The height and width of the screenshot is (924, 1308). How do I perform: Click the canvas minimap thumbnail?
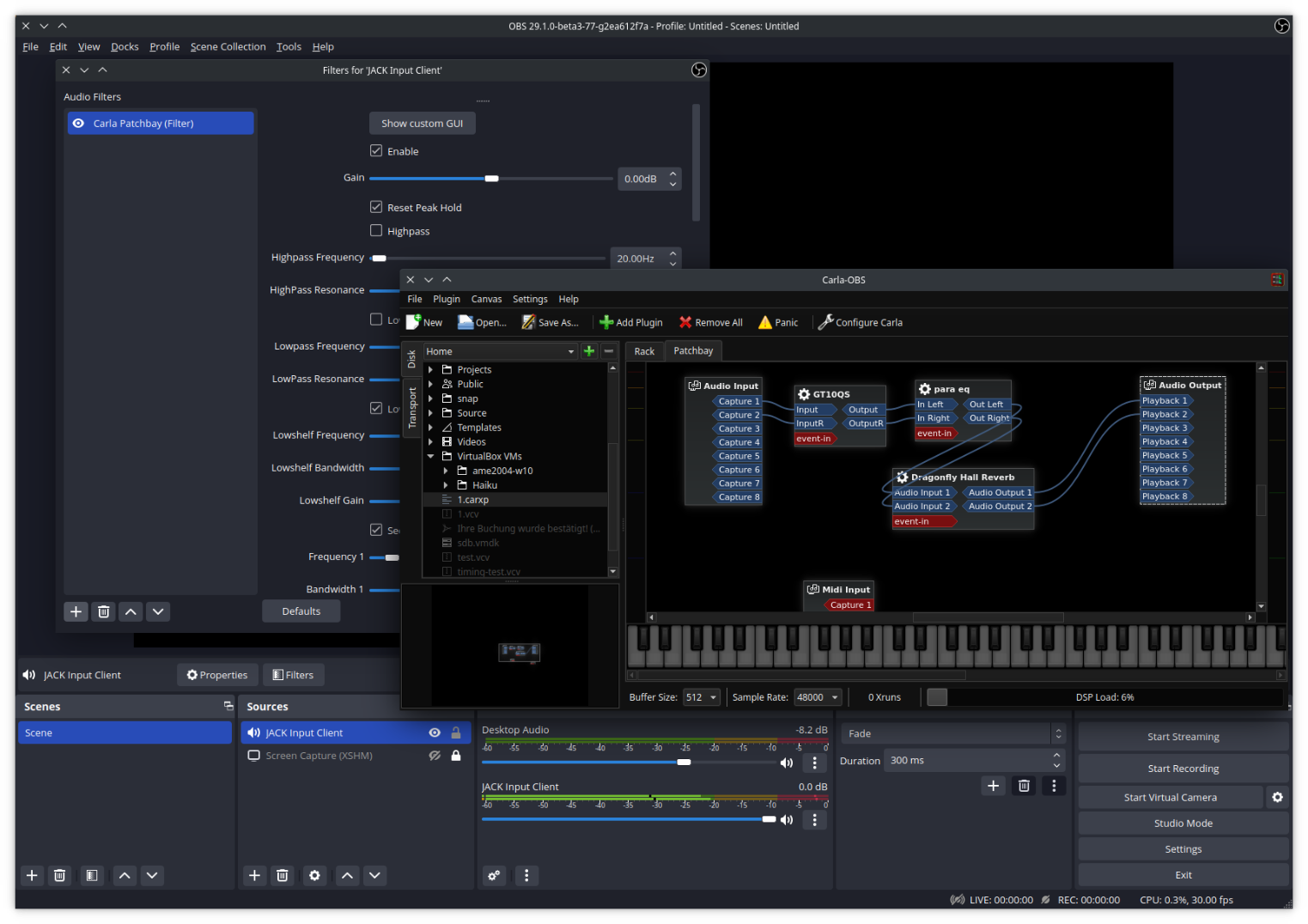click(519, 653)
